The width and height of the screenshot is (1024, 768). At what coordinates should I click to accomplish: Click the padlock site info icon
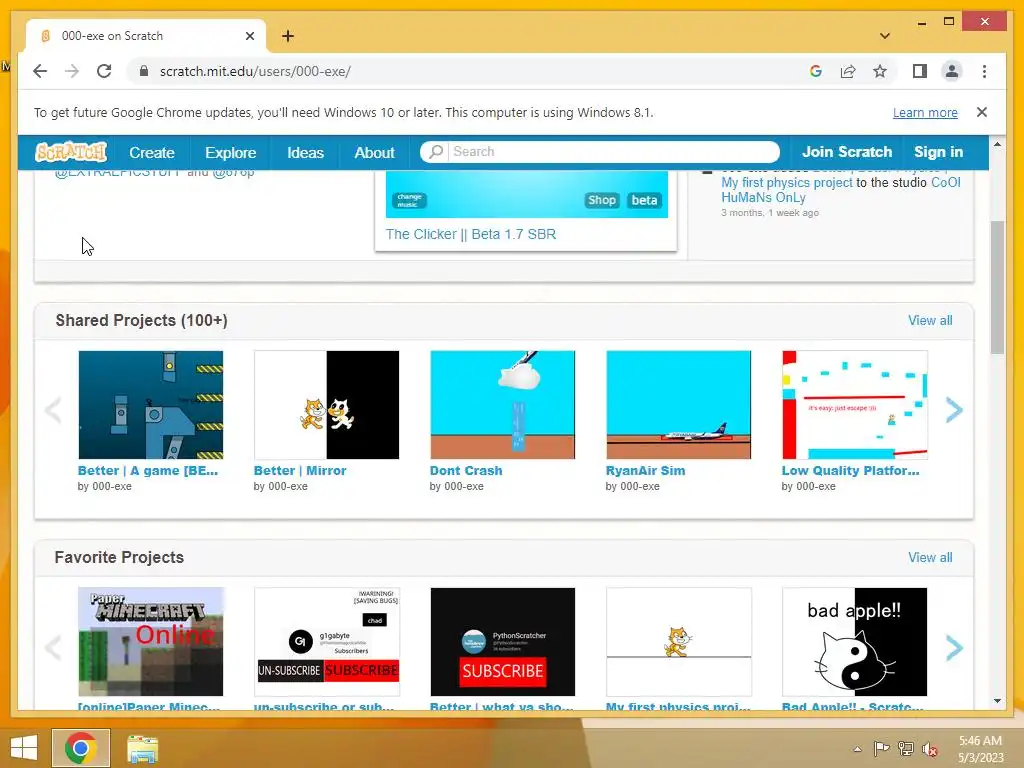[144, 71]
